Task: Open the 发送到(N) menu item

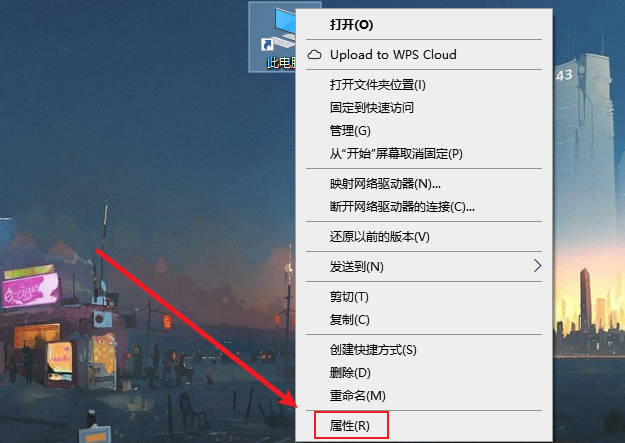Action: (424, 266)
